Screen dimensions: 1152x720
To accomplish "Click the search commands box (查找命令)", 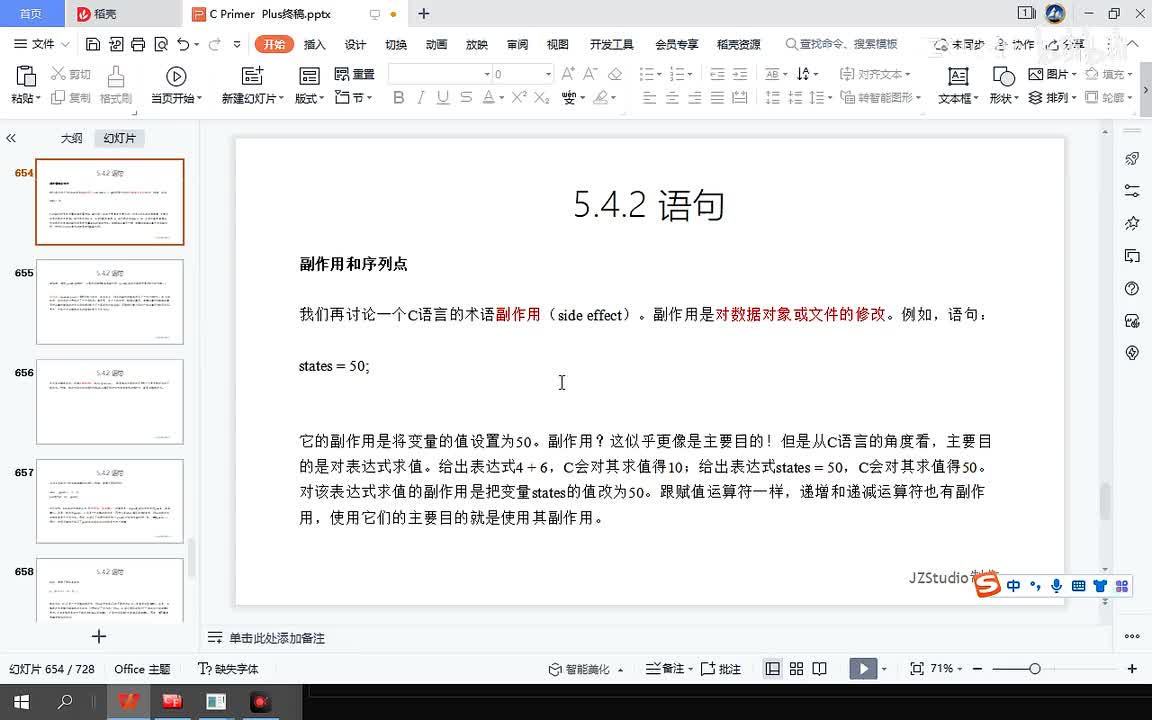I will [x=842, y=44].
